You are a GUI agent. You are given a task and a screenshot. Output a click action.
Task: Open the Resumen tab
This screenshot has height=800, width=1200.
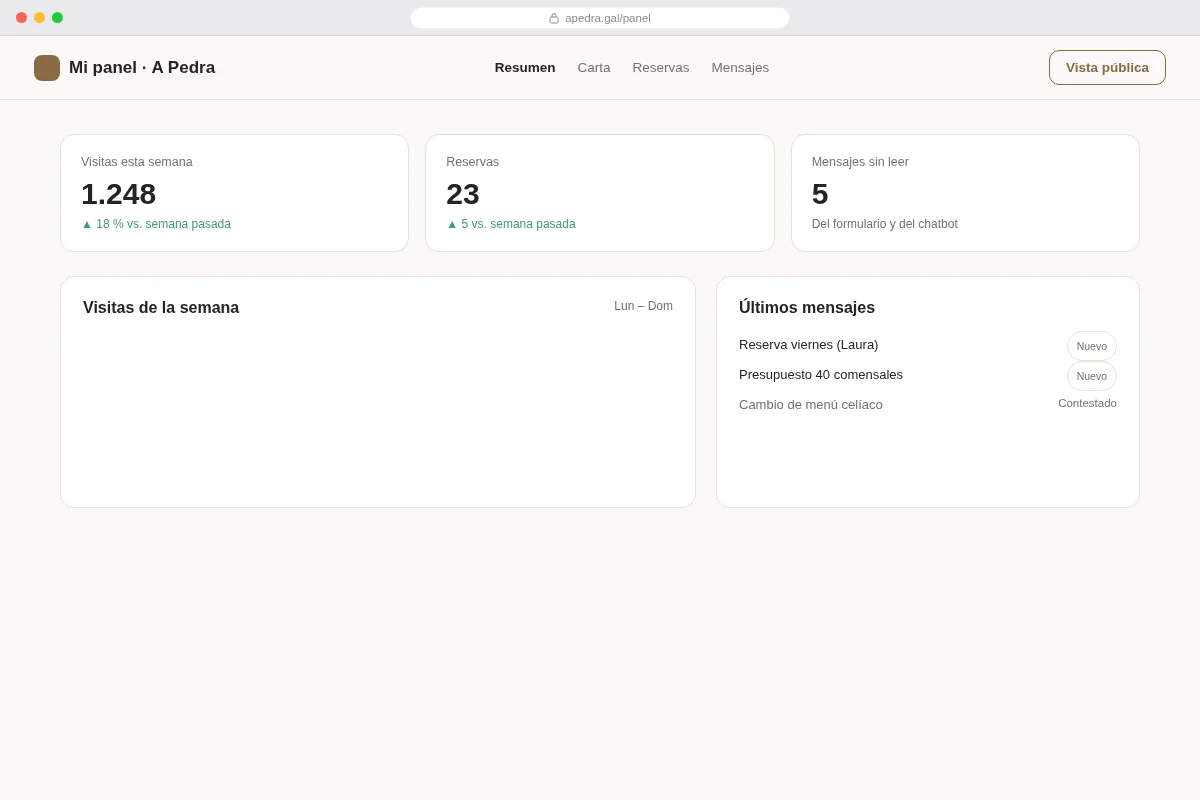[x=525, y=68]
